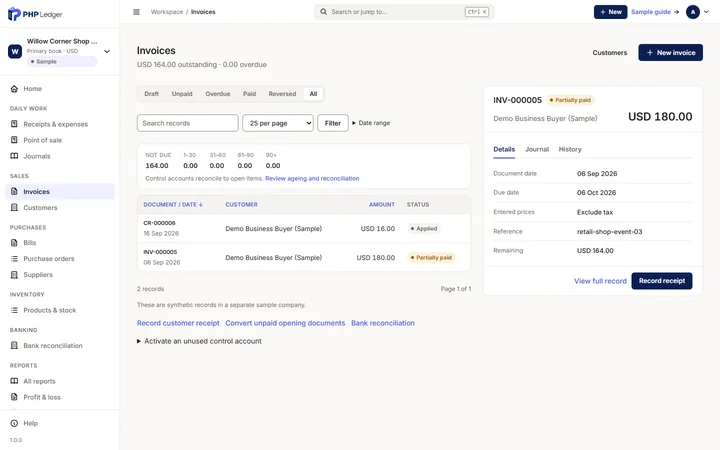The width and height of the screenshot is (720, 450).
Task: Click the All reports icon
Action: point(14,381)
